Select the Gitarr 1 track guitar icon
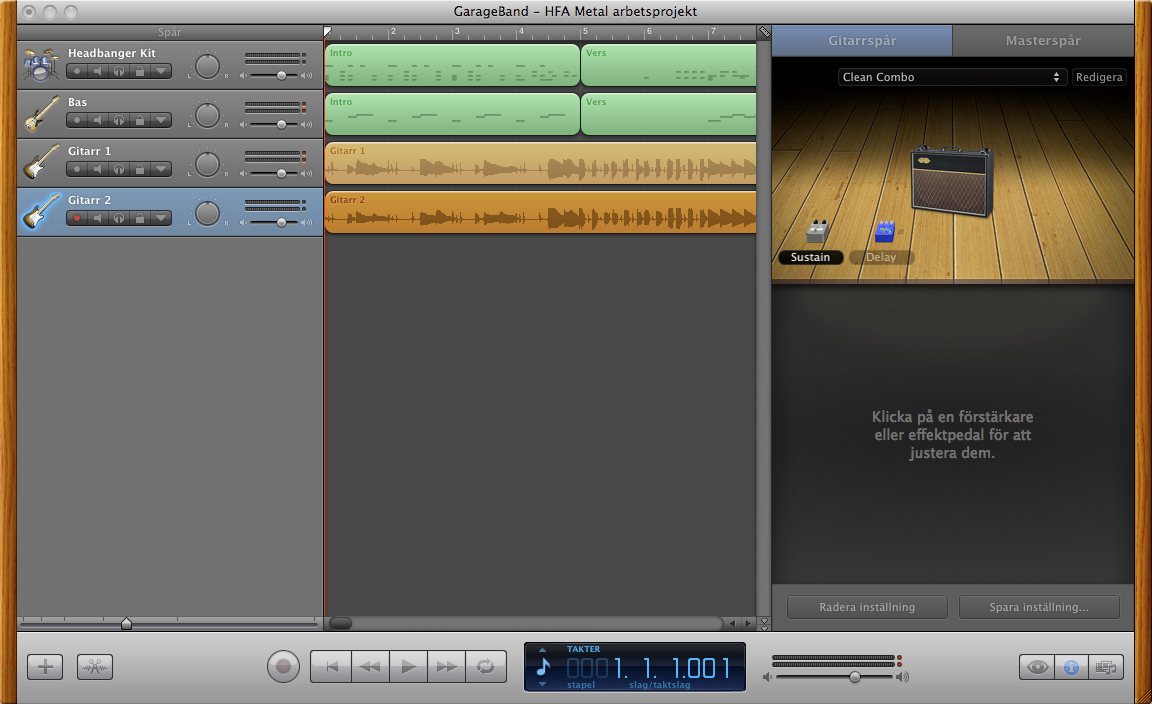This screenshot has width=1152, height=704. [x=40, y=162]
